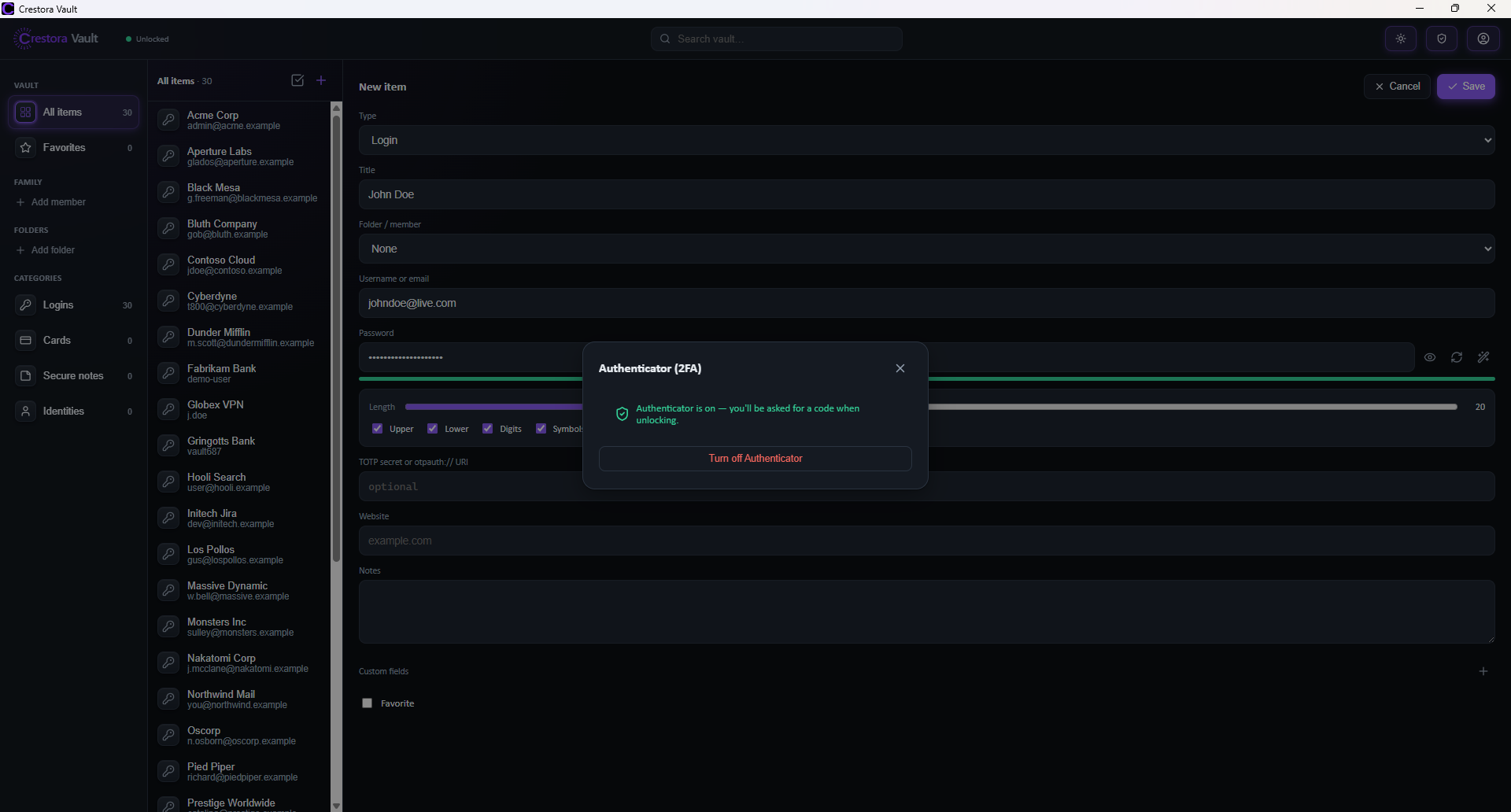1511x812 pixels.
Task: Open the Northwind Mail entry
Action: coord(240,699)
